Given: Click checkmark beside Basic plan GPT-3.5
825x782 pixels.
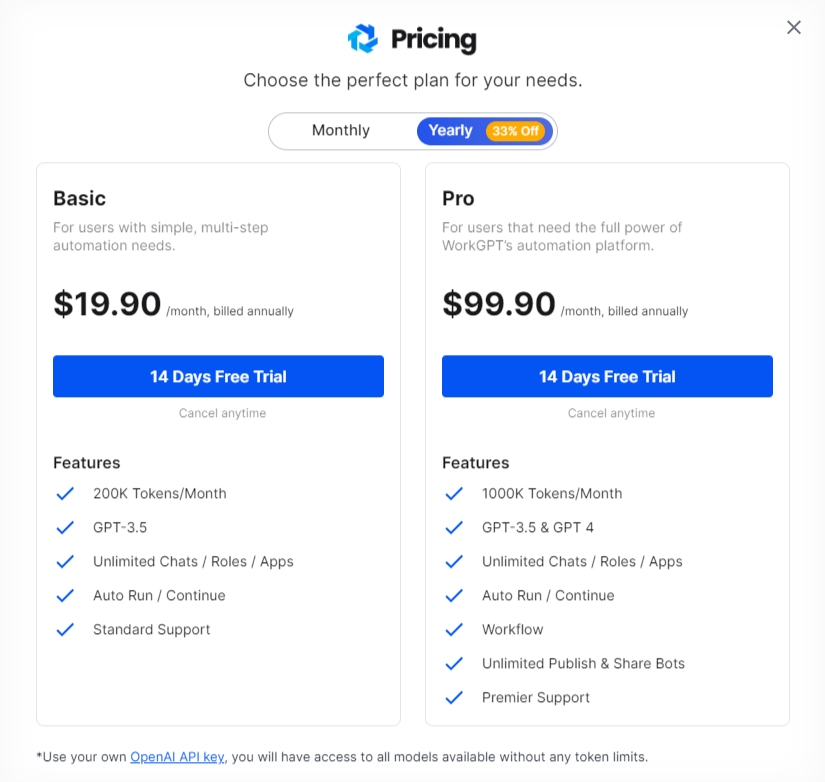Looking at the screenshot, I should click(65, 527).
